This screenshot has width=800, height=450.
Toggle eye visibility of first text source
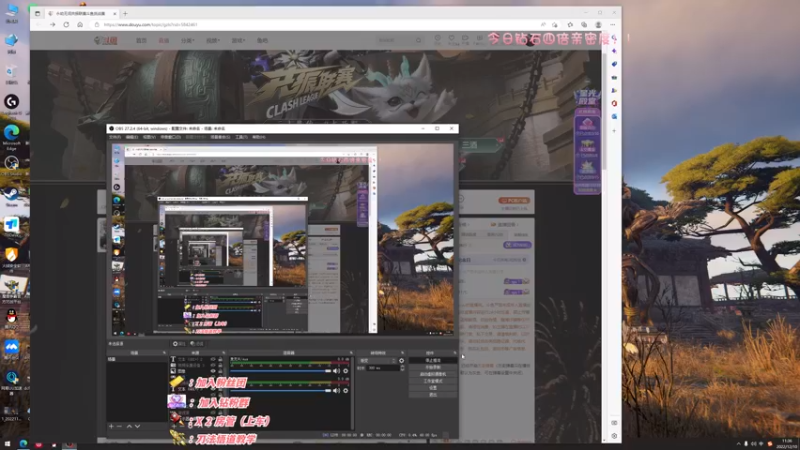point(213,359)
